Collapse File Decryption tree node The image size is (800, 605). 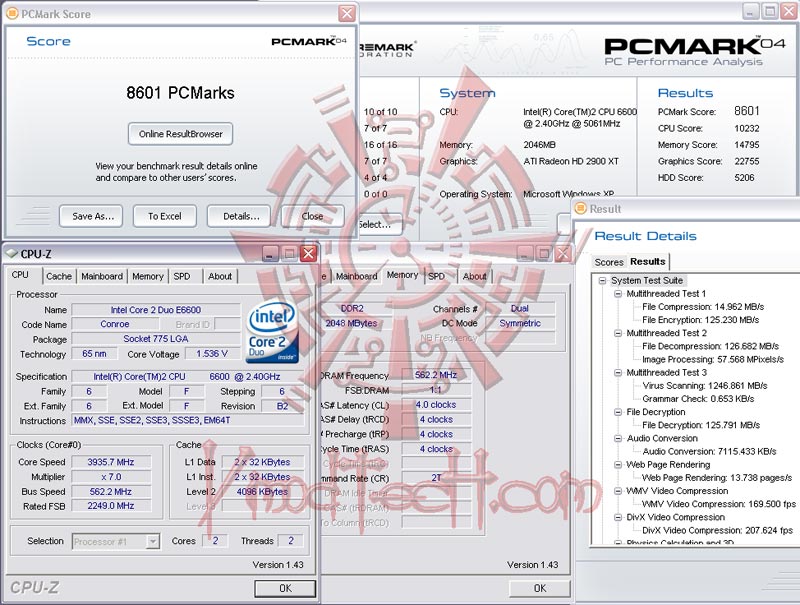click(618, 412)
